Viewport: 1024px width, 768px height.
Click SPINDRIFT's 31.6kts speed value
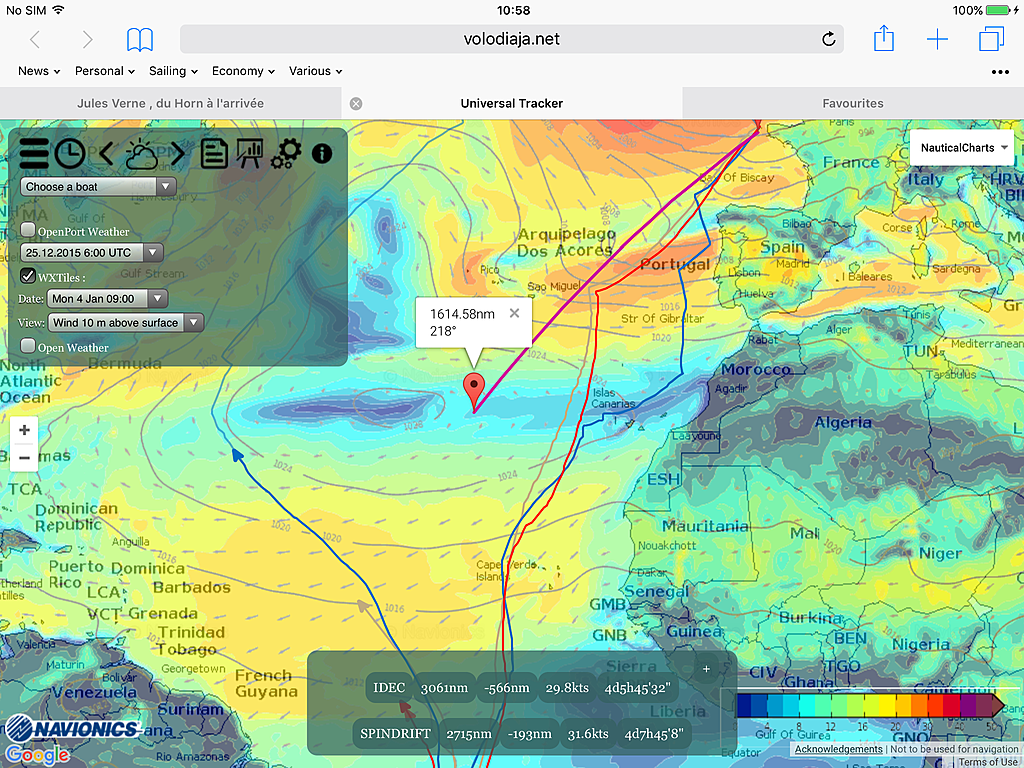click(588, 734)
